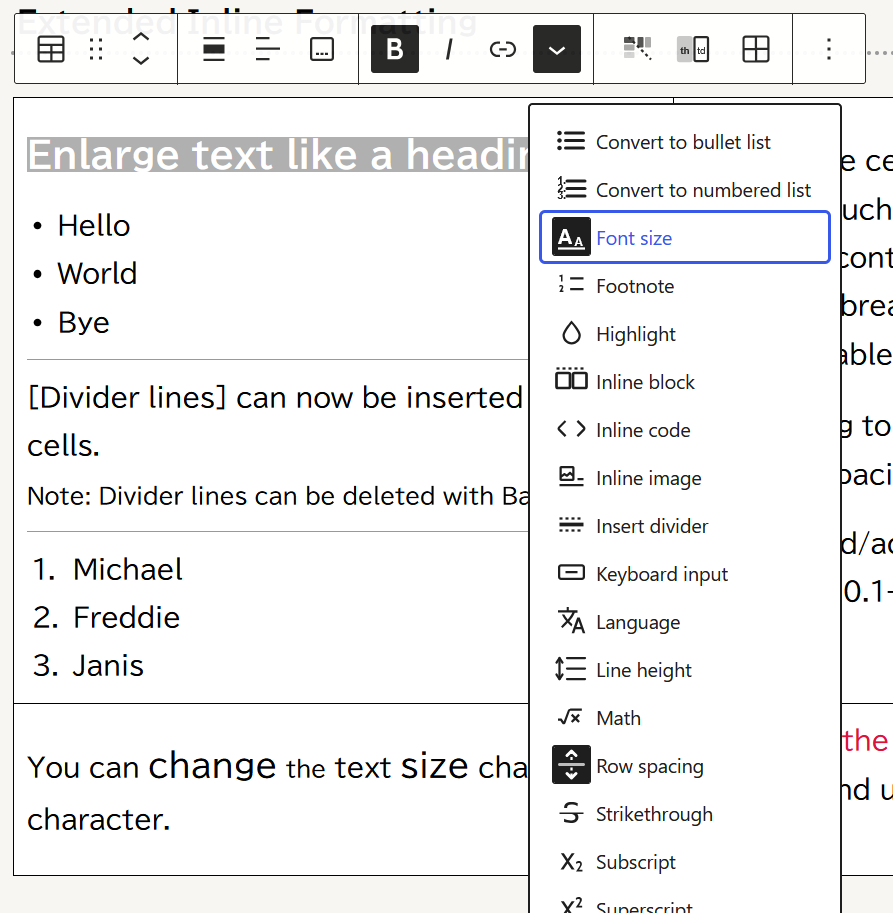Select Footnote from the menu
The image size is (893, 913).
685,286
